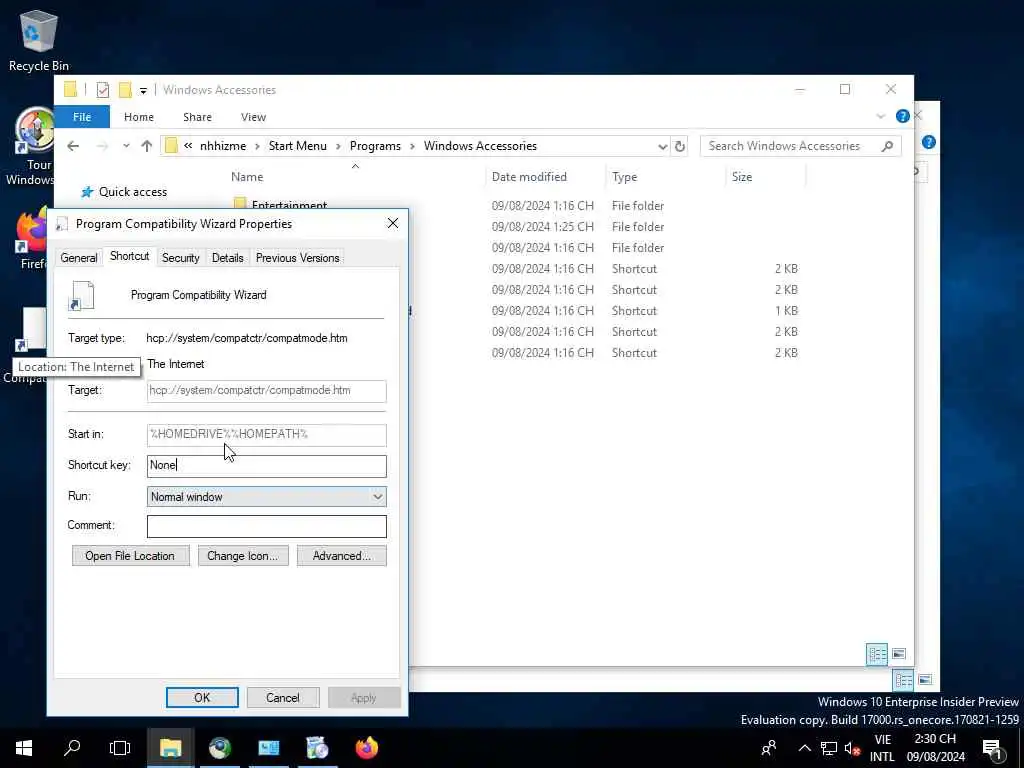Click the Shortcut key input field

266,466
